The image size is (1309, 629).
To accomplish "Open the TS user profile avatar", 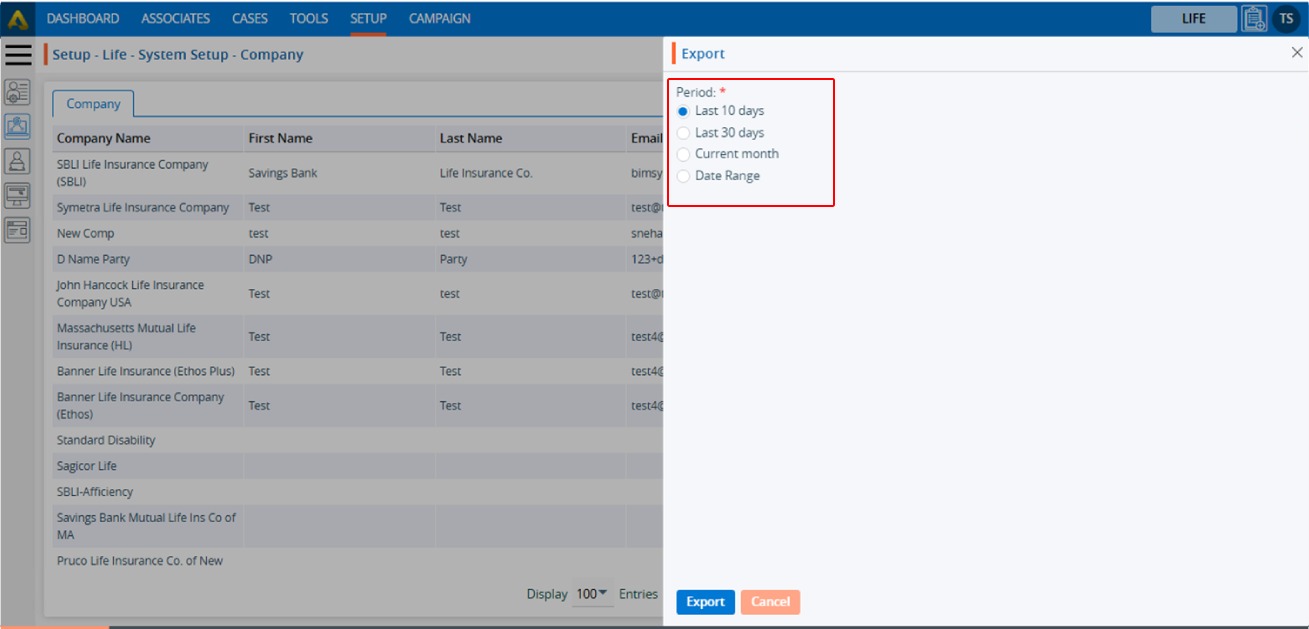I will coord(1286,19).
